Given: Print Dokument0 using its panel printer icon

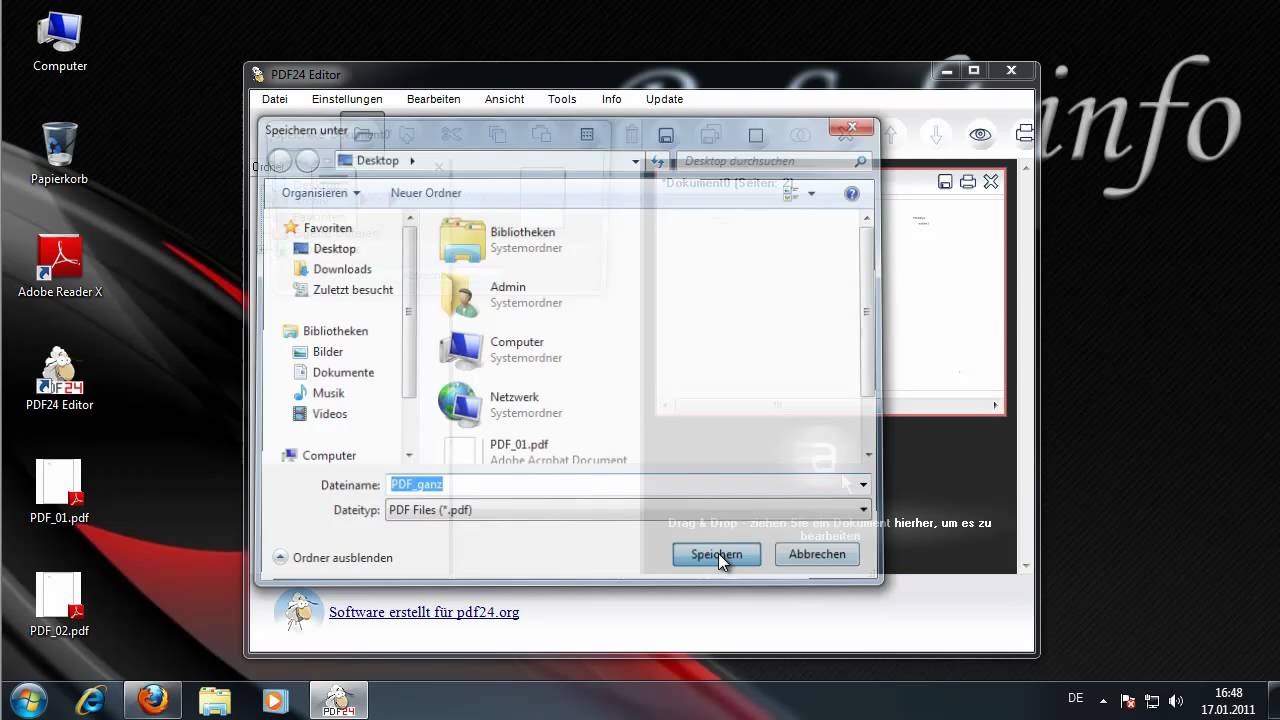Looking at the screenshot, I should coord(967,181).
